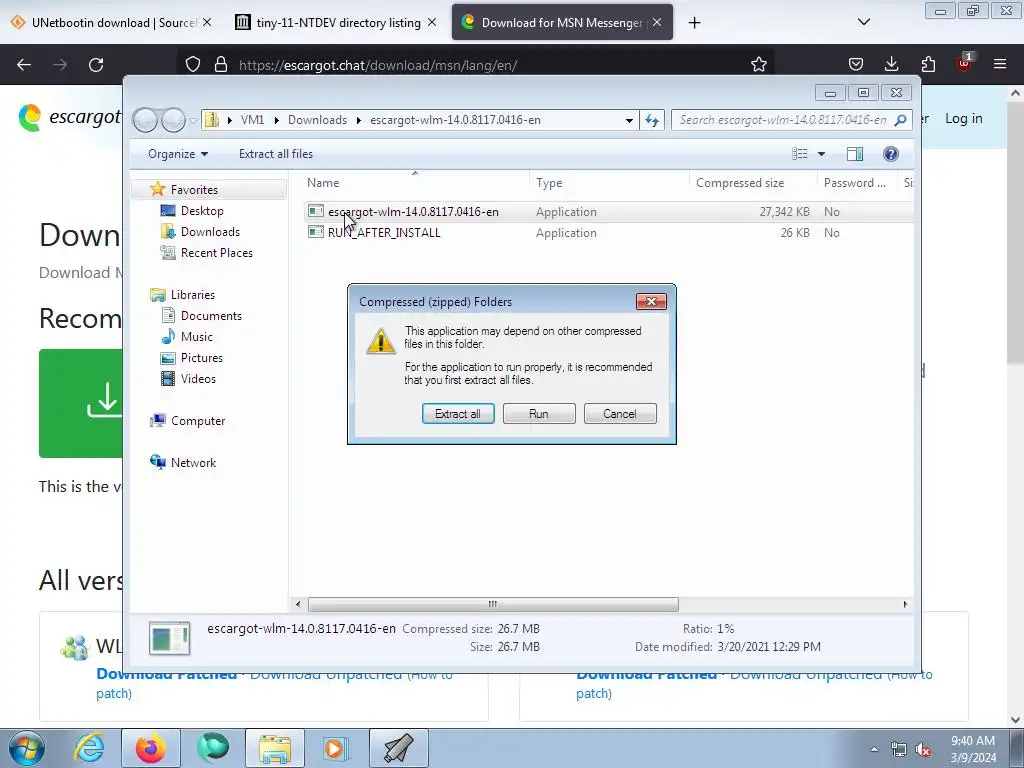Select Libraries in navigation pane

[193, 295]
